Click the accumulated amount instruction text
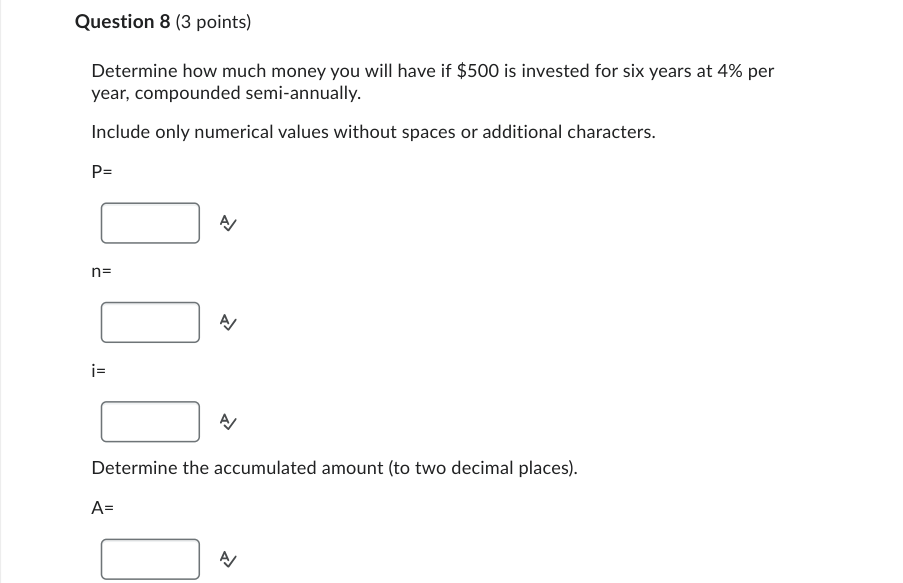Viewport: 903px width, 583px height. click(x=335, y=467)
